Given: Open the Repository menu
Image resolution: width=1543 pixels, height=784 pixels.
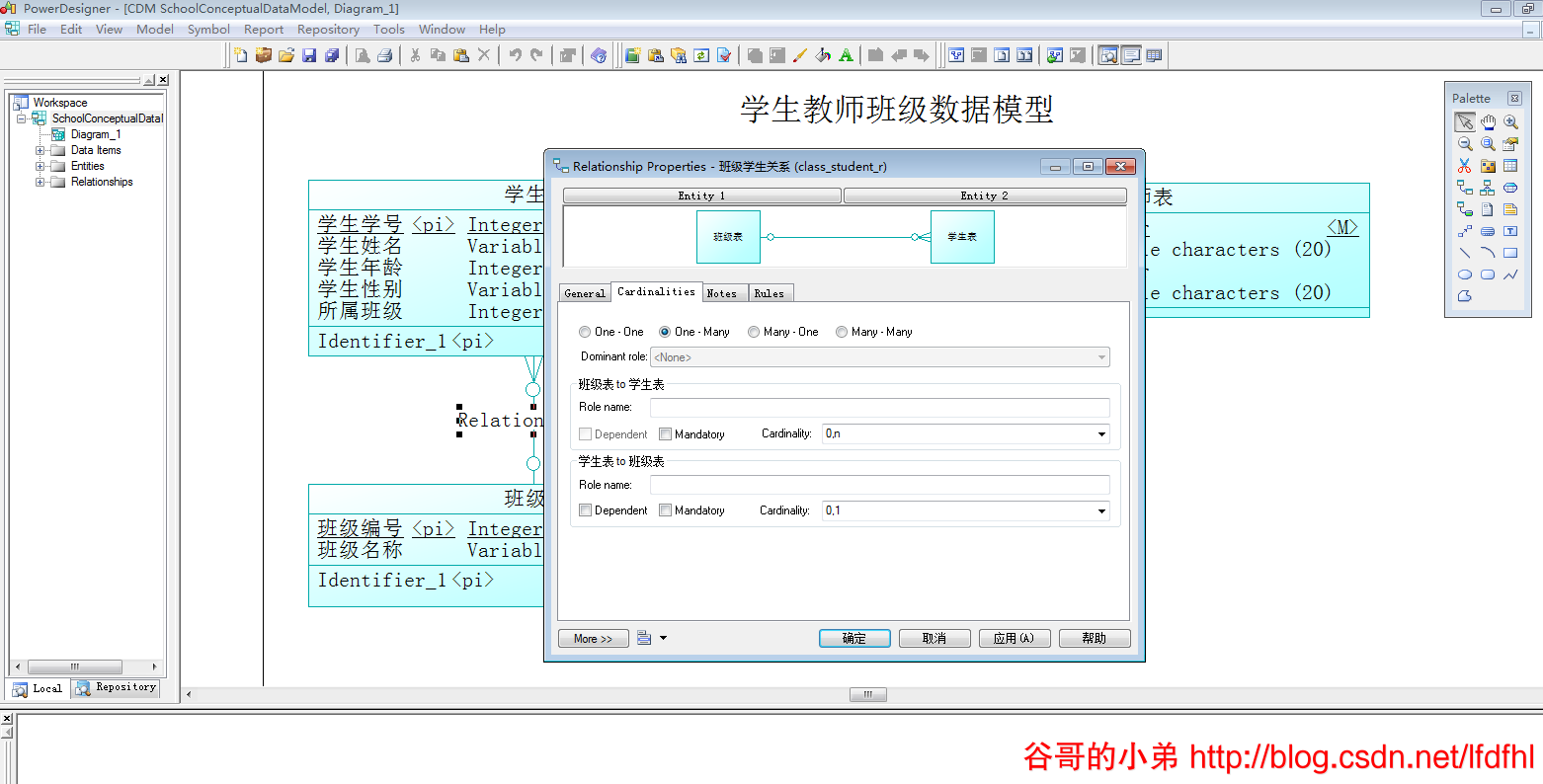Looking at the screenshot, I should point(329,30).
